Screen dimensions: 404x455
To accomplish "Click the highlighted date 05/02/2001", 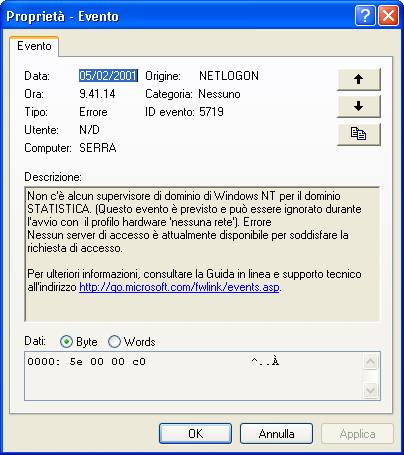I will (108, 76).
